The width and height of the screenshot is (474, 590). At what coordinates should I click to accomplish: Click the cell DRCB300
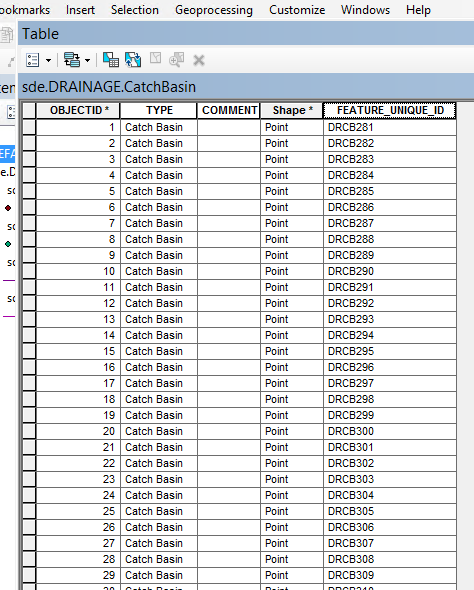coord(390,431)
